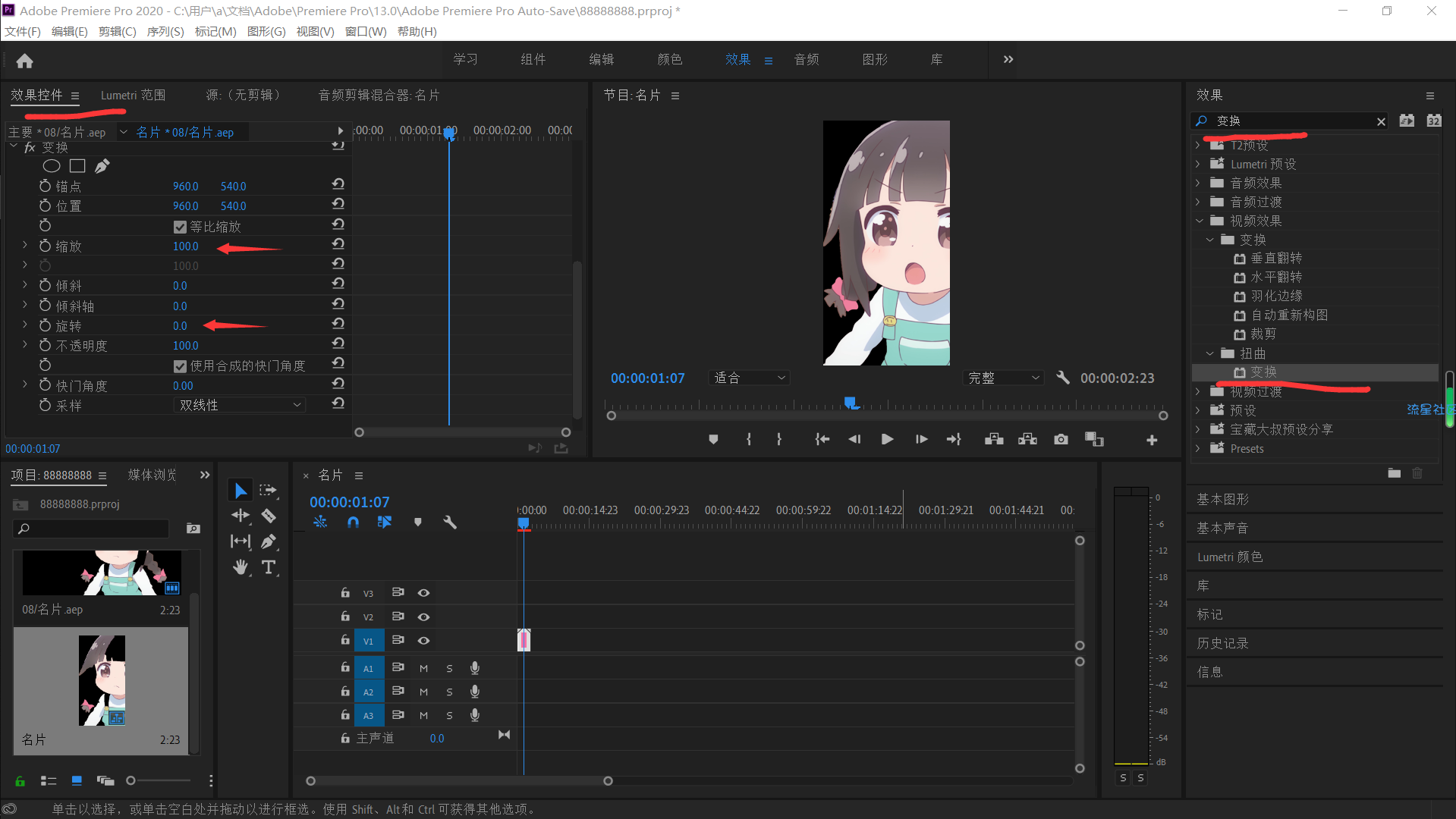Screen dimensions: 1456x819
Task: Select the Pen tool in tools panel
Action: click(x=268, y=541)
